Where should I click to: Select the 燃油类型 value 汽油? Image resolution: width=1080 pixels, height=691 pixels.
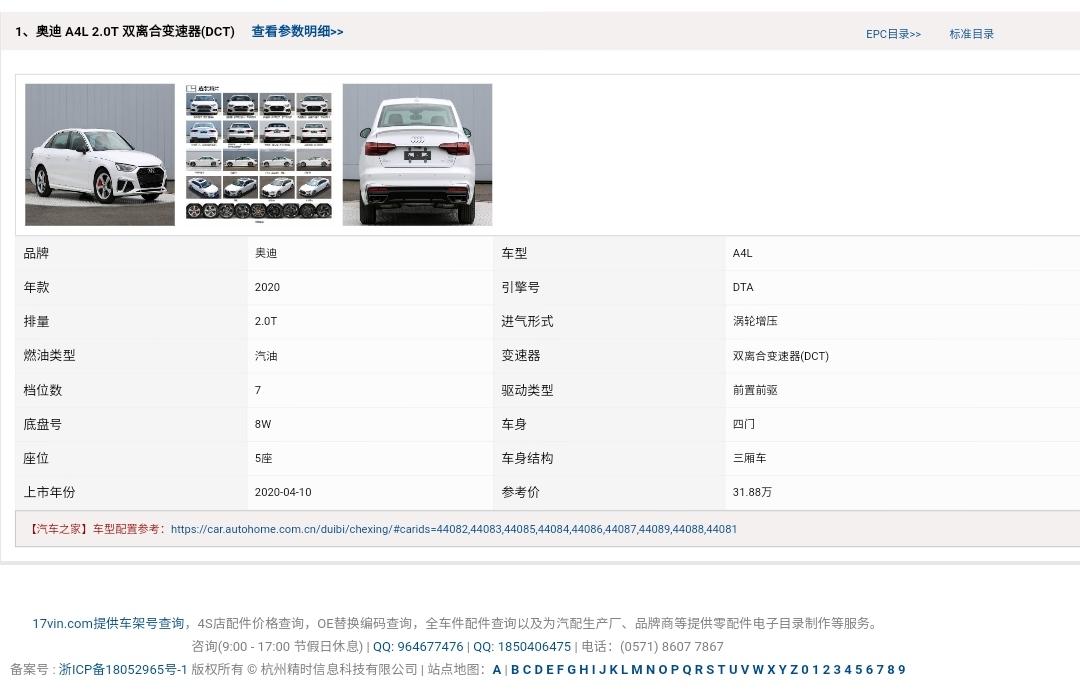coord(266,355)
